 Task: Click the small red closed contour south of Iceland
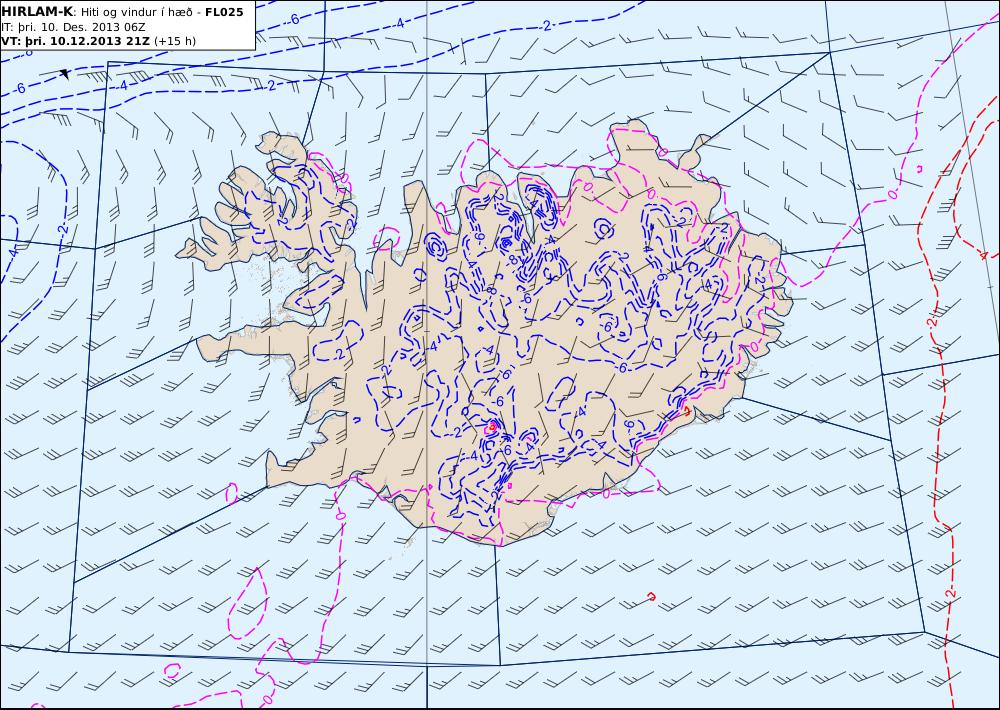click(x=651, y=596)
